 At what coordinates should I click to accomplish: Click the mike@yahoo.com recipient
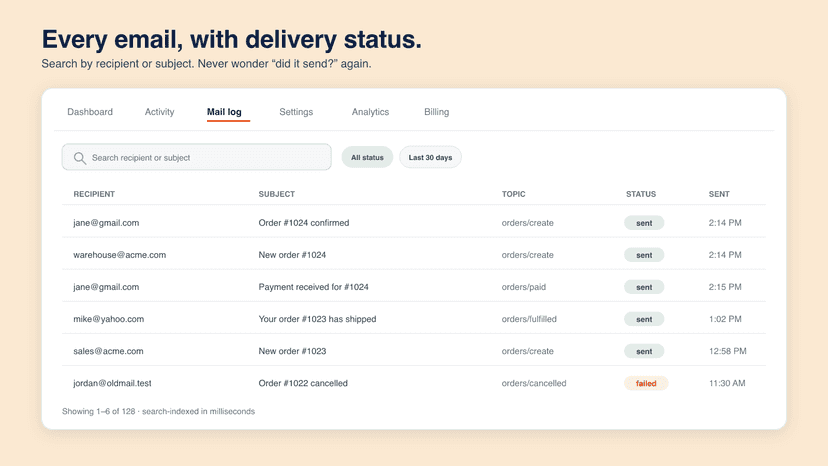(x=108, y=319)
